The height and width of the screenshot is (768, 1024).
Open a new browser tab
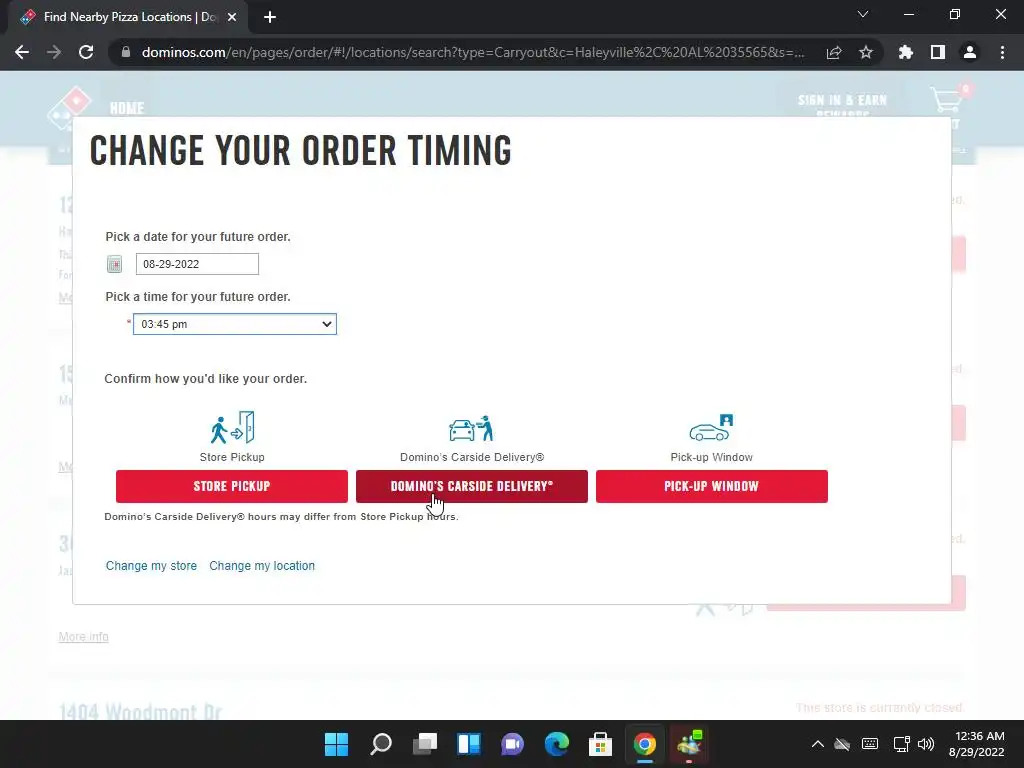270,17
